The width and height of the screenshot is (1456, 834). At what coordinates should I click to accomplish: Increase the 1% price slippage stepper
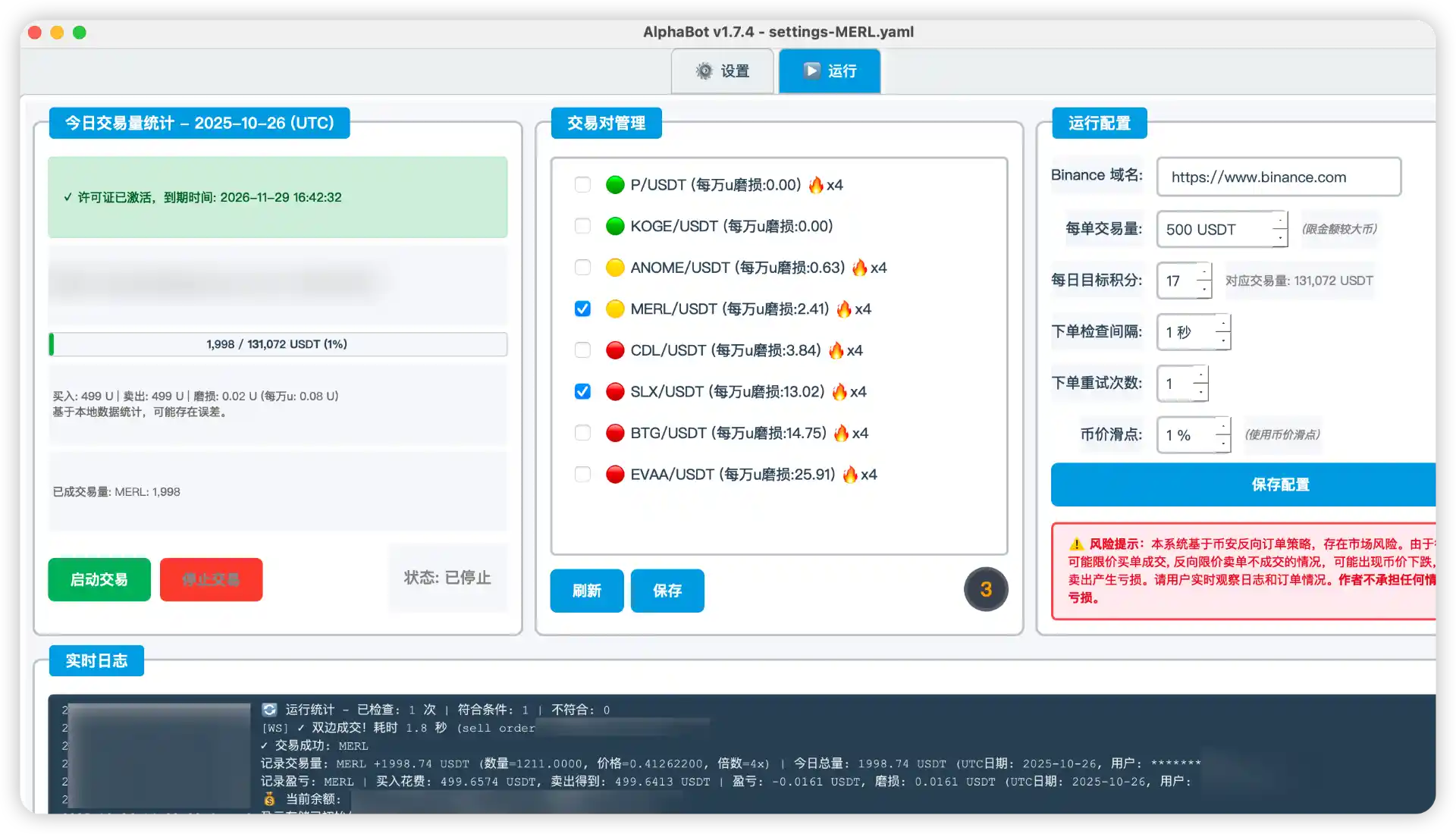pyautogui.click(x=1222, y=426)
